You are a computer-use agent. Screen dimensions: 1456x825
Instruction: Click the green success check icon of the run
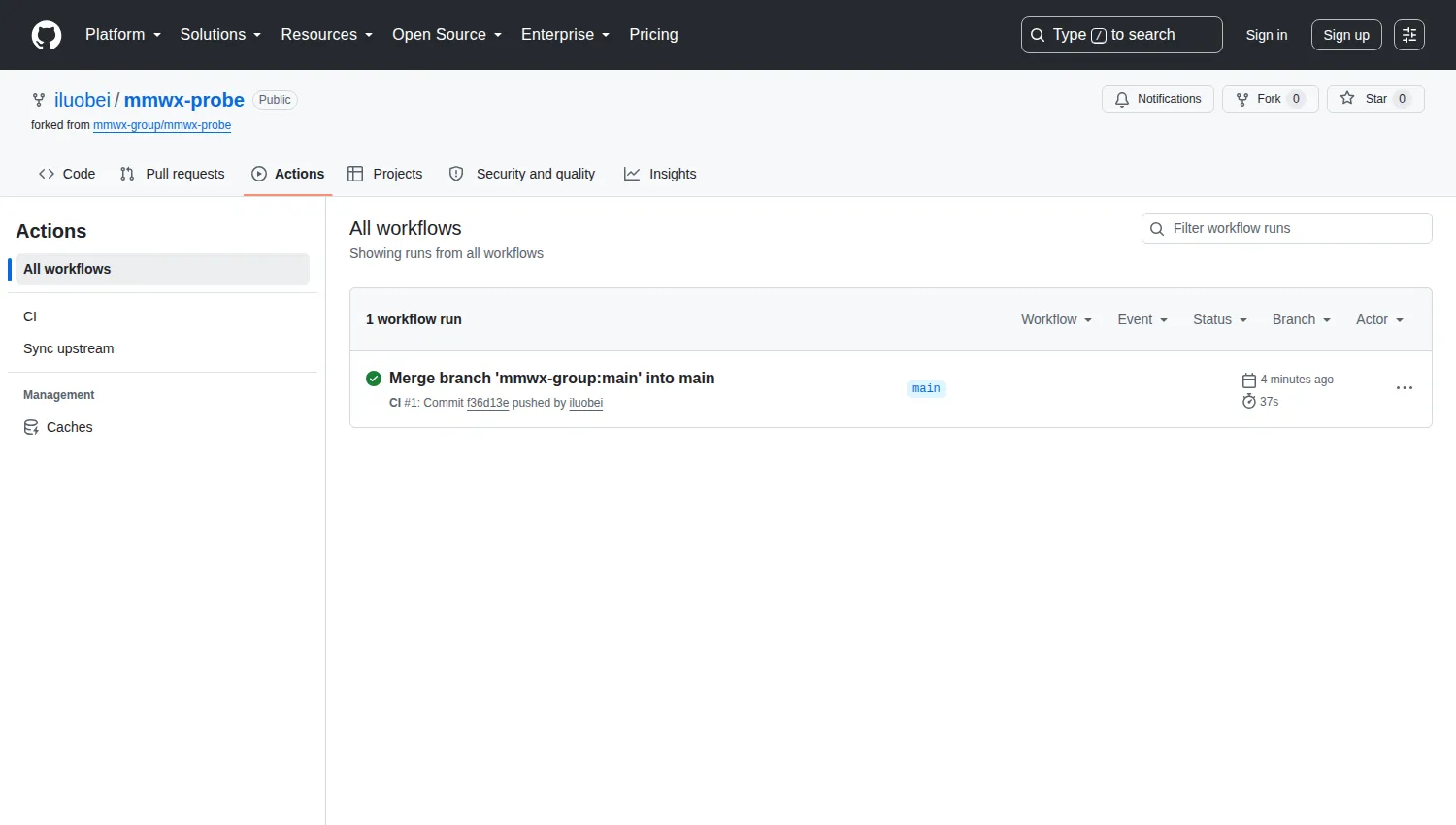pos(374,379)
